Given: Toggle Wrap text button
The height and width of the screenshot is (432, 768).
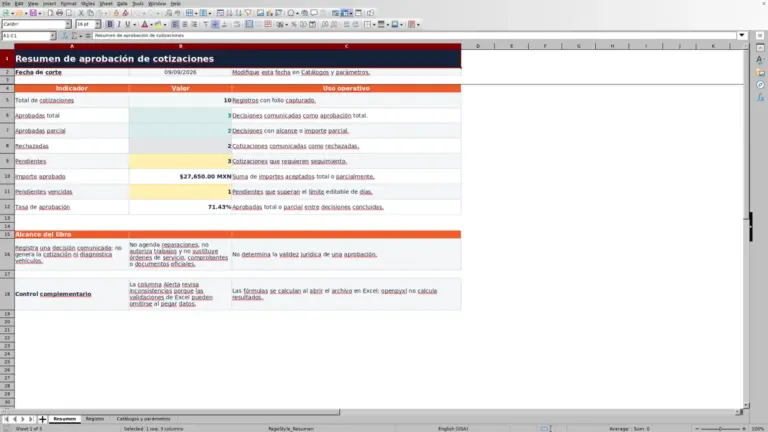Looking at the screenshot, I should [237, 24].
